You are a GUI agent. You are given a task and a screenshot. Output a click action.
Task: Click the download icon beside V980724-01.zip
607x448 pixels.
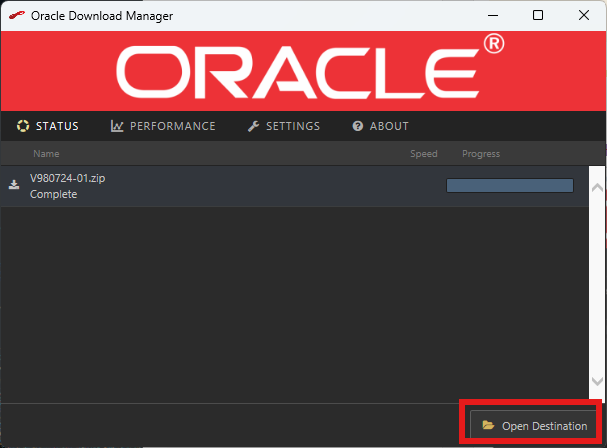click(x=14, y=185)
